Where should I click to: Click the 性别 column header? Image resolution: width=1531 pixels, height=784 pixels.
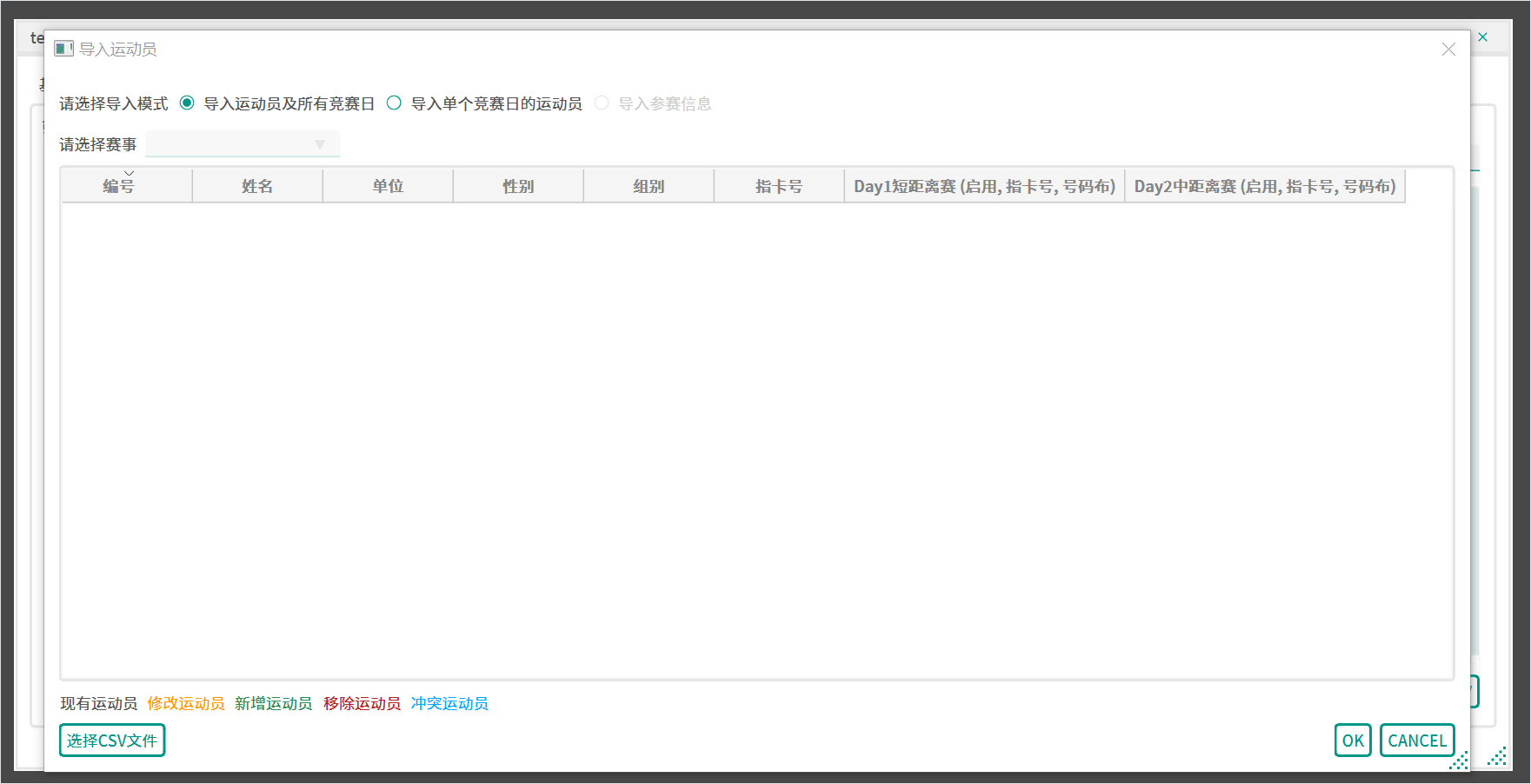518,187
